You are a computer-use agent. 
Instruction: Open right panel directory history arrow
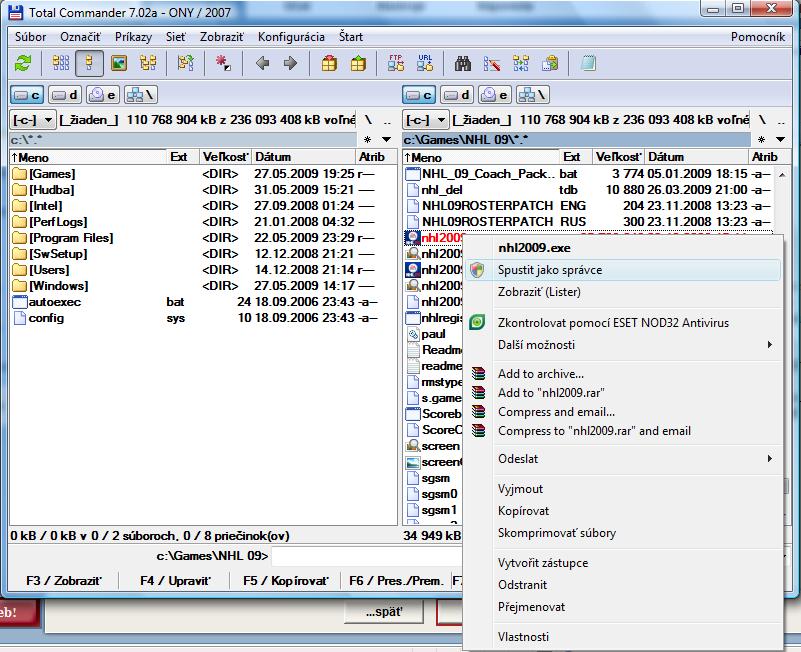[x=780, y=139]
